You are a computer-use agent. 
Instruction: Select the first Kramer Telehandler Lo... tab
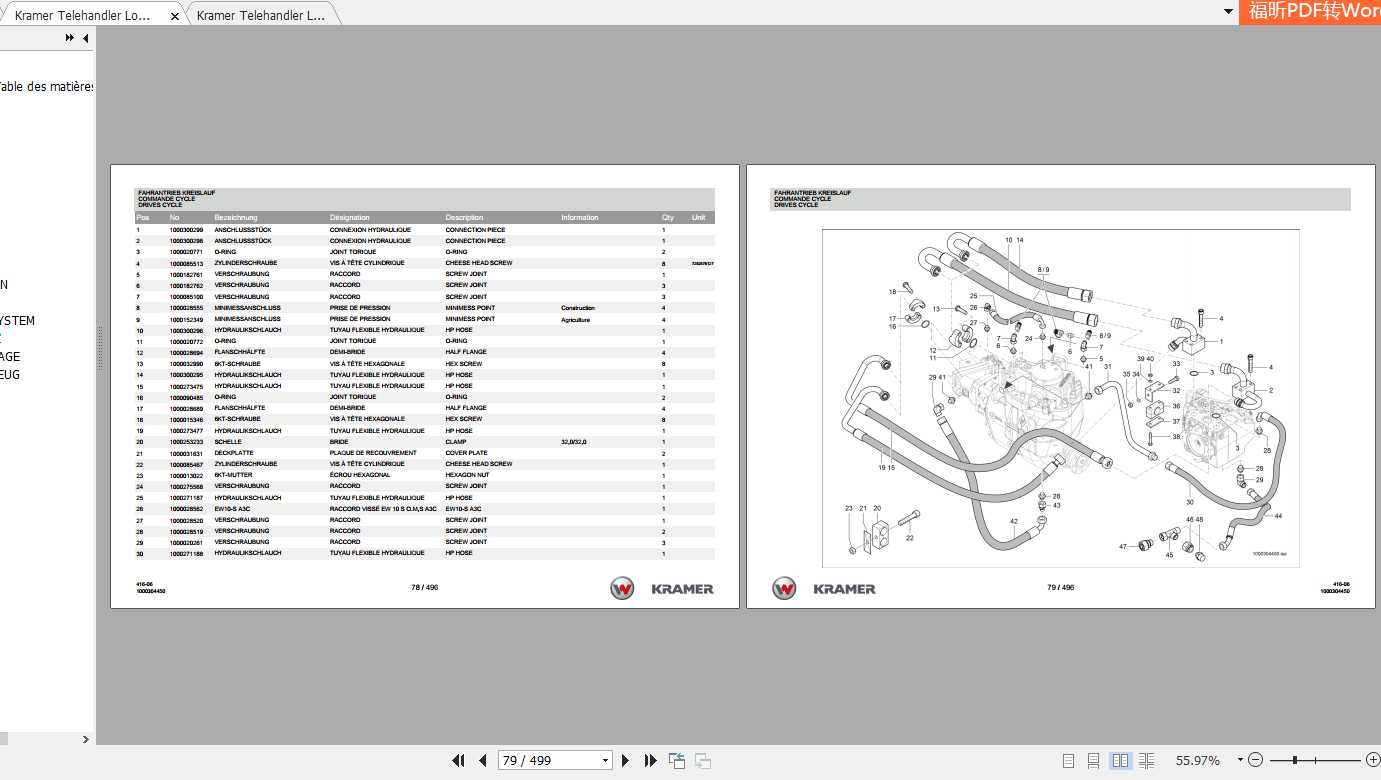point(83,16)
